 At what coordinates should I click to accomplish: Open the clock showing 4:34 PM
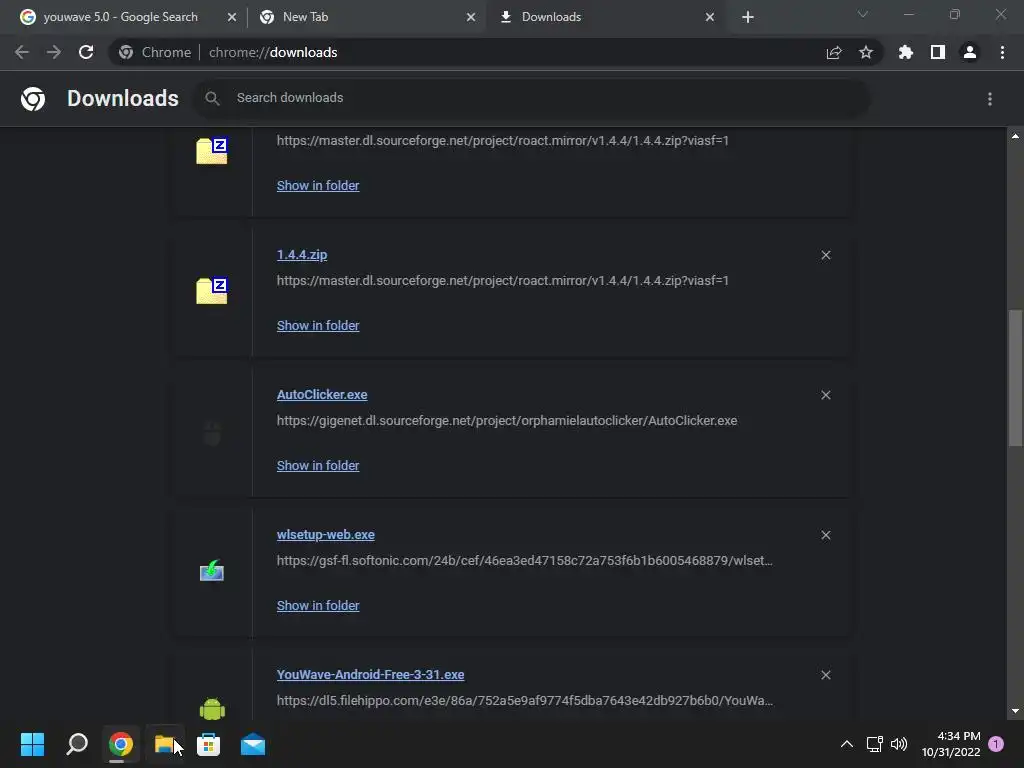tap(951, 744)
